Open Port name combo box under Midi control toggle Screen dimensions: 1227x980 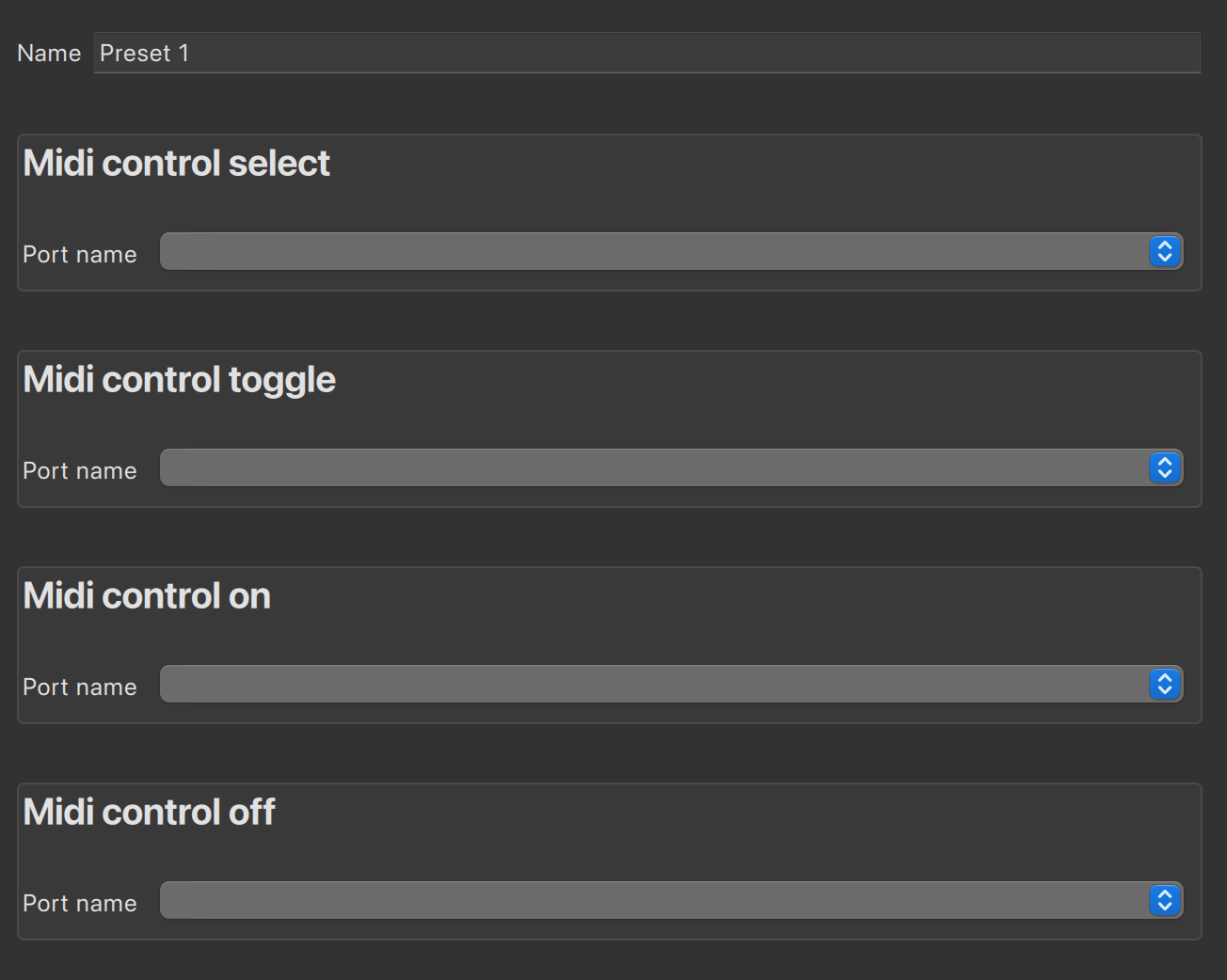671,467
